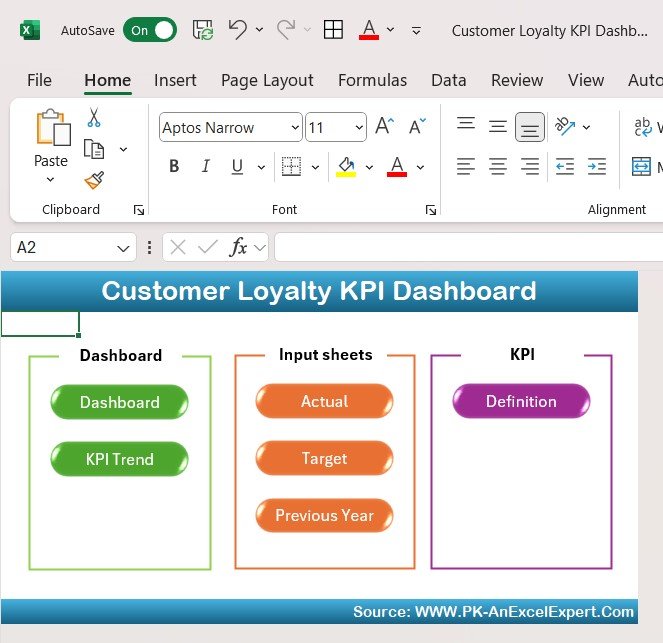Image resolution: width=663 pixels, height=643 pixels.
Task: Click the Name Box showing A2
Action: [73, 247]
